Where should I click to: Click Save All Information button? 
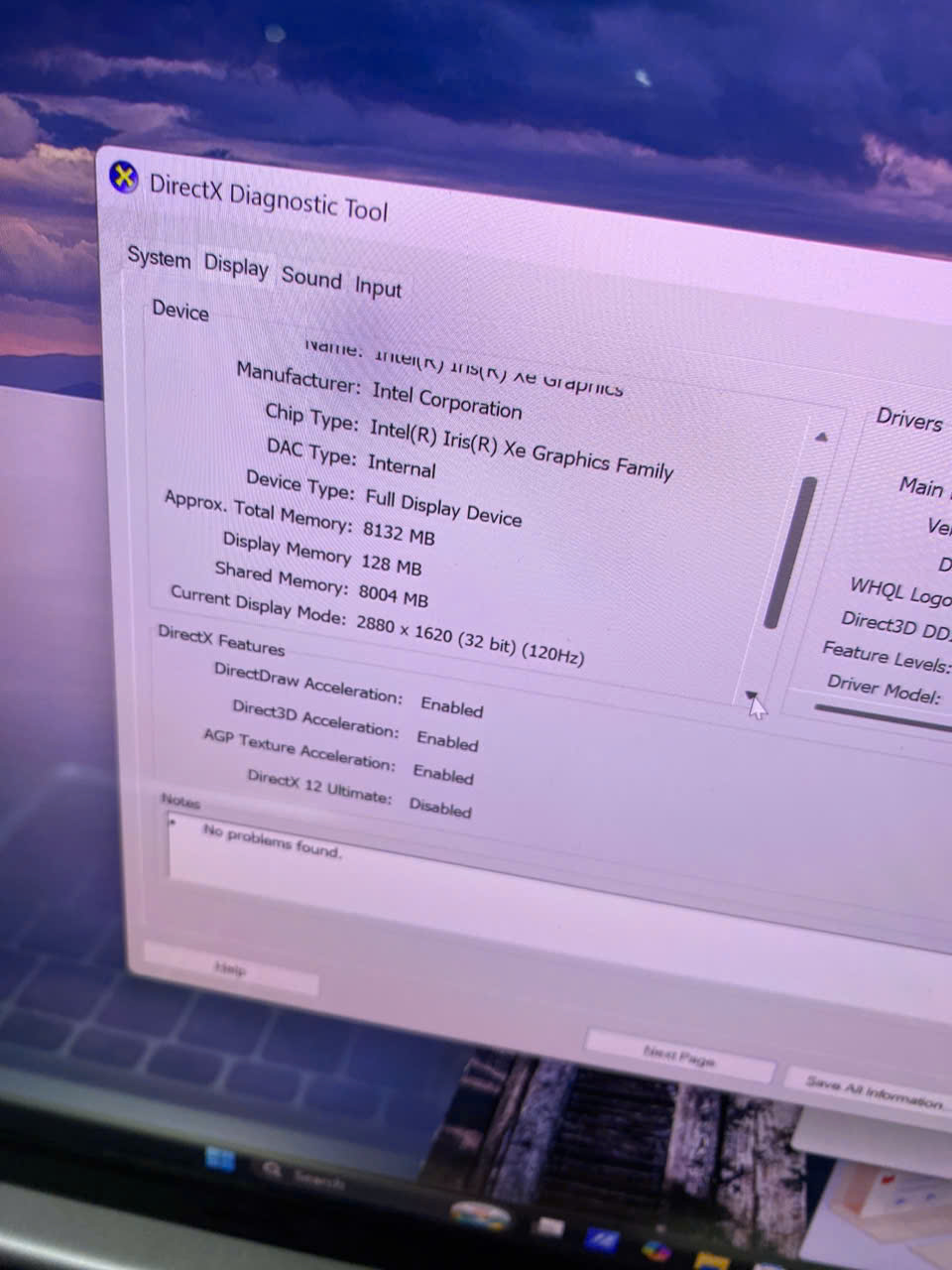tap(871, 1091)
